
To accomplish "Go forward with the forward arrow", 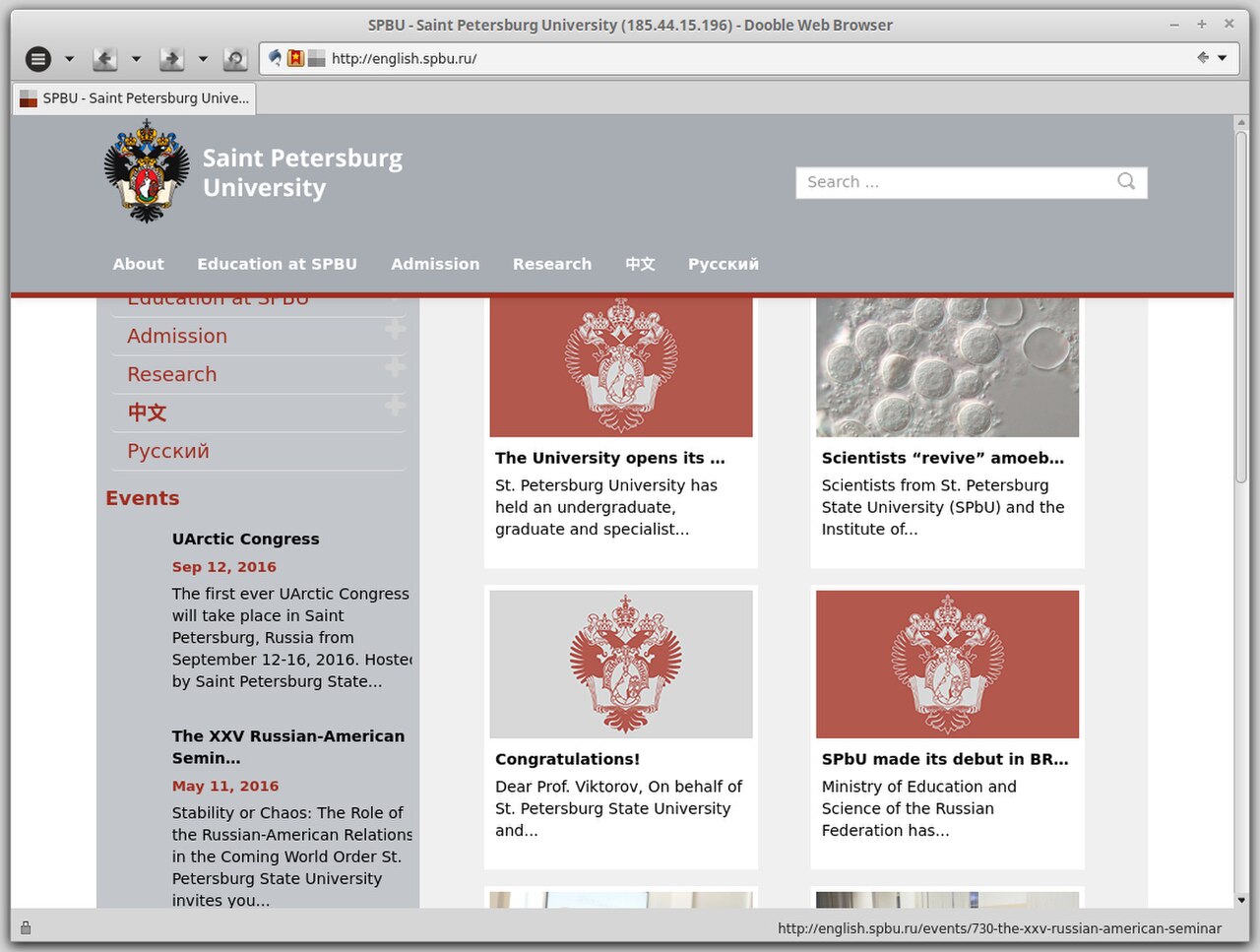I will pyautogui.click(x=171, y=59).
